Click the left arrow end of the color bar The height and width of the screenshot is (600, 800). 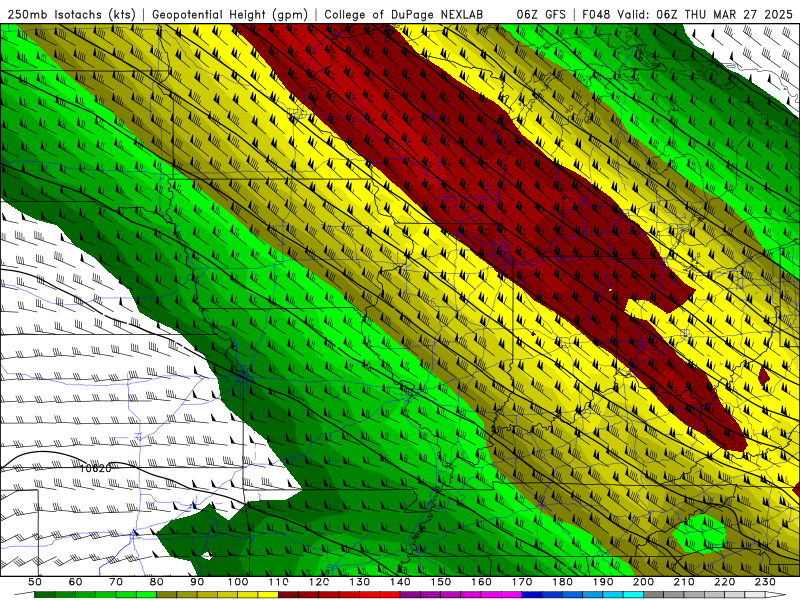[x=24, y=595]
